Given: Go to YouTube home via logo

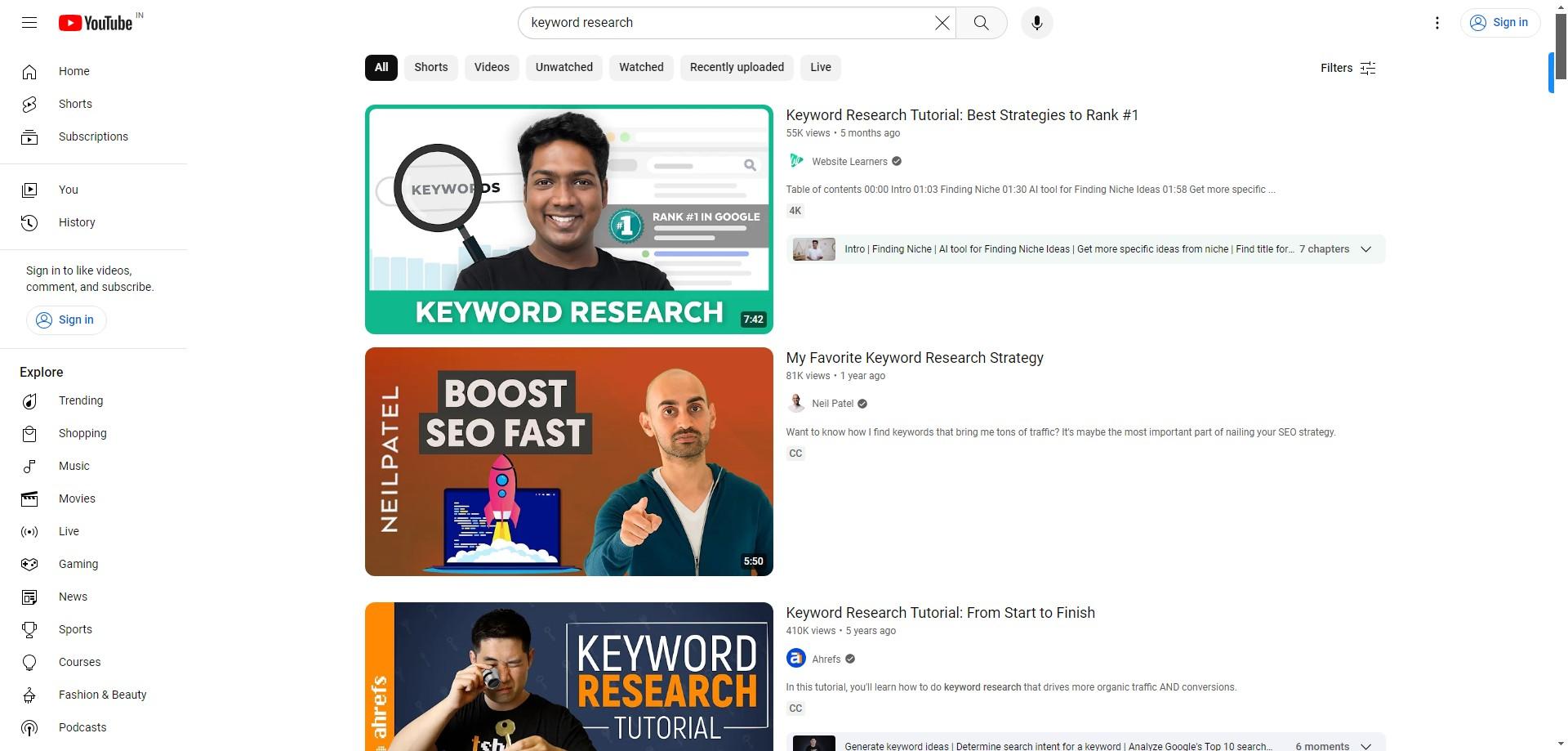Looking at the screenshot, I should 96,23.
